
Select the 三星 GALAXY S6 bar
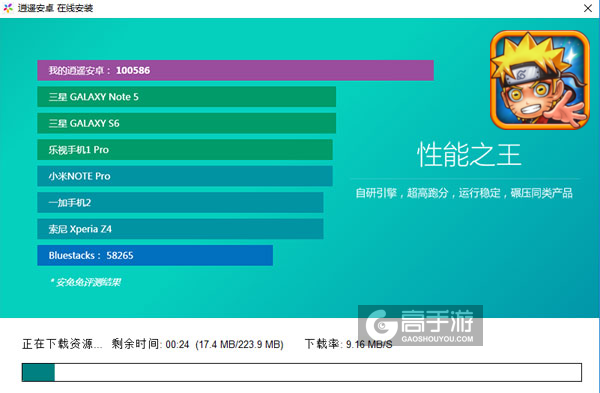tap(187, 123)
